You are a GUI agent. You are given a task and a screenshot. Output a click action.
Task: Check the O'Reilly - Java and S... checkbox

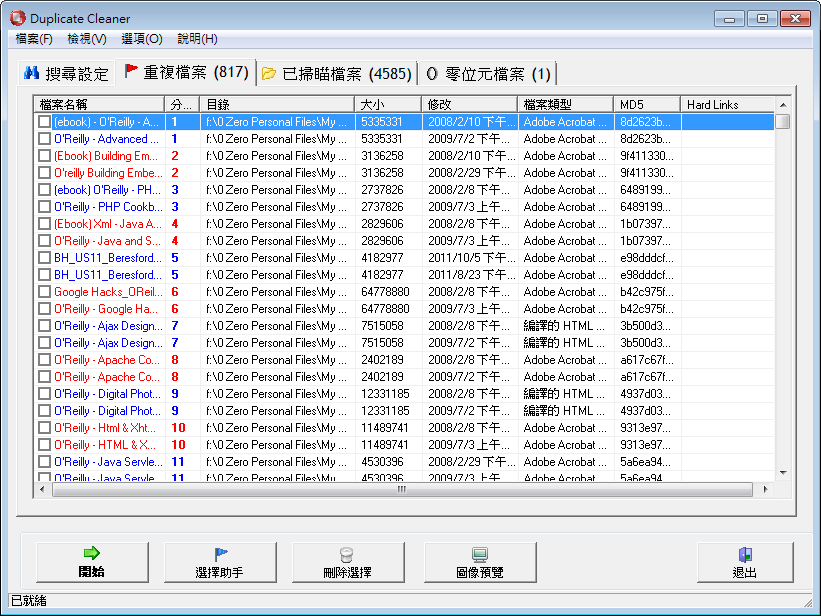point(45,241)
